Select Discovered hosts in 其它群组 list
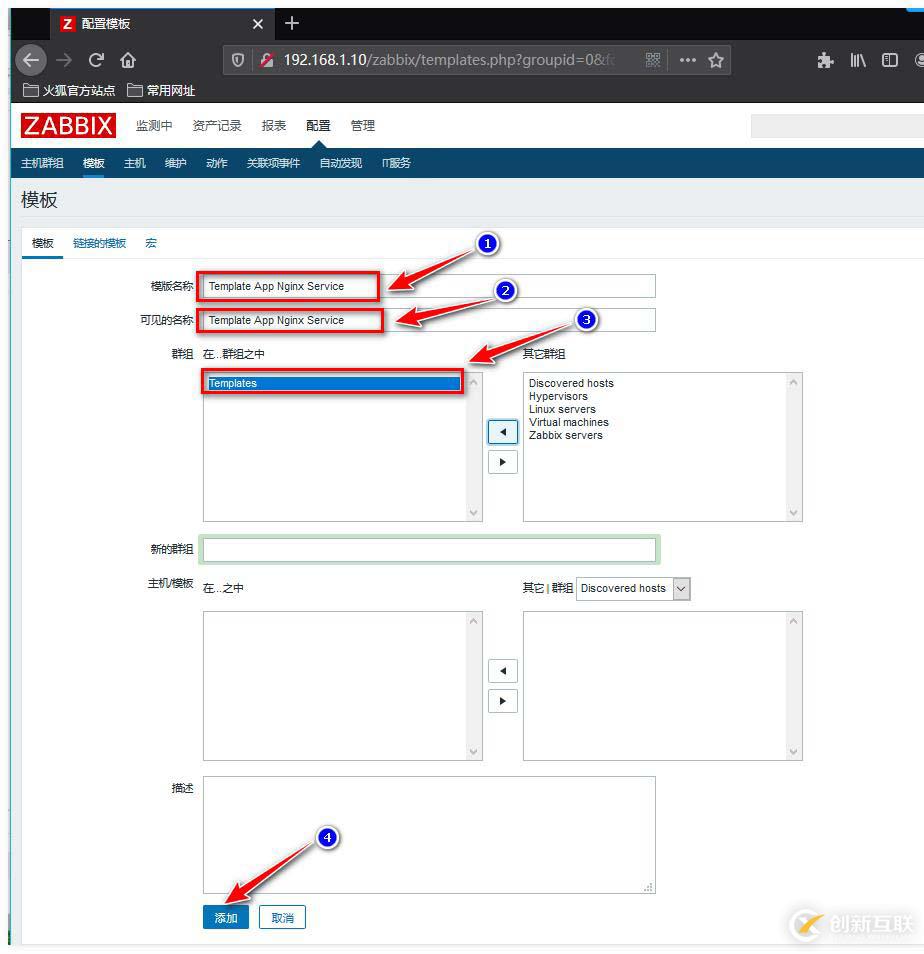 pos(571,383)
